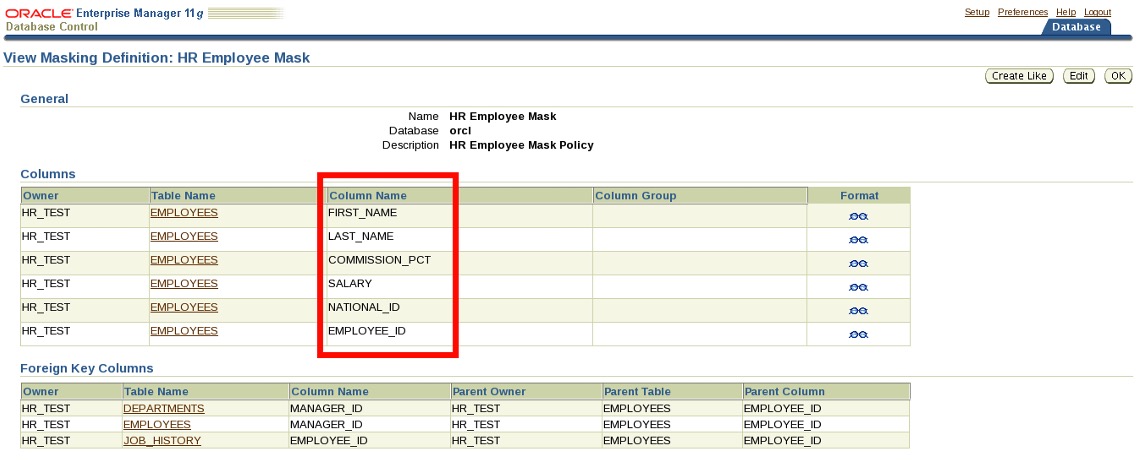The image size is (1137, 467).
Task: Open the Setup link
Action: [x=977, y=12]
